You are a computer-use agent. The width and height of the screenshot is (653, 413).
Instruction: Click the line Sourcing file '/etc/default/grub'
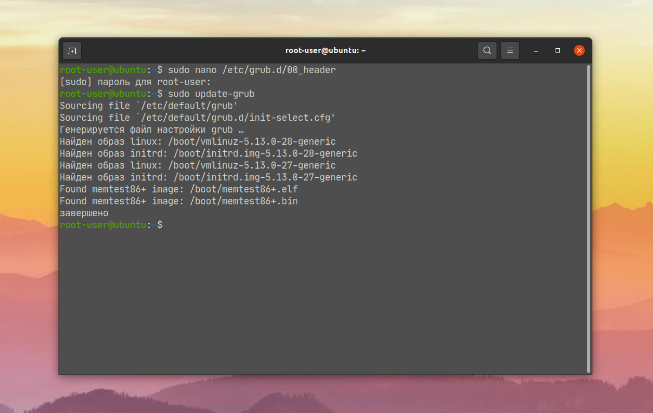(x=149, y=106)
